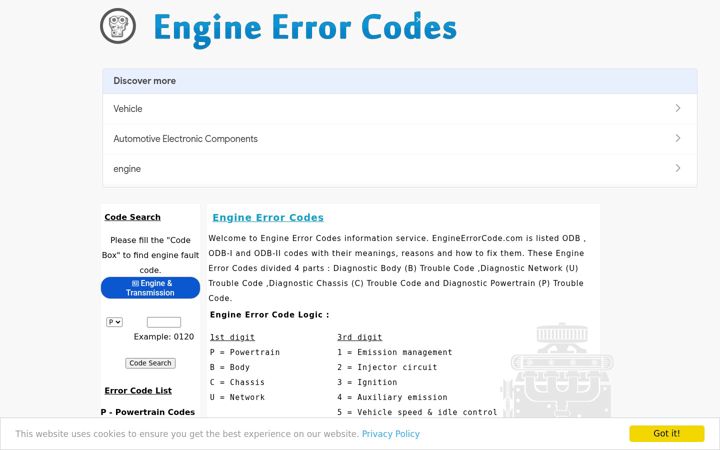
Task: Click the Error Code List heading
Action: point(138,391)
